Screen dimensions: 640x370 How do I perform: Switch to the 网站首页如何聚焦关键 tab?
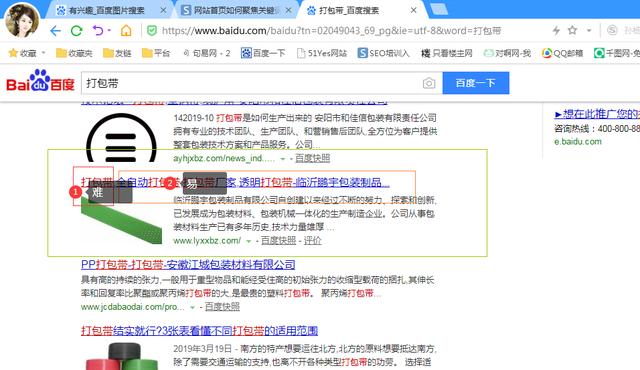point(236,11)
